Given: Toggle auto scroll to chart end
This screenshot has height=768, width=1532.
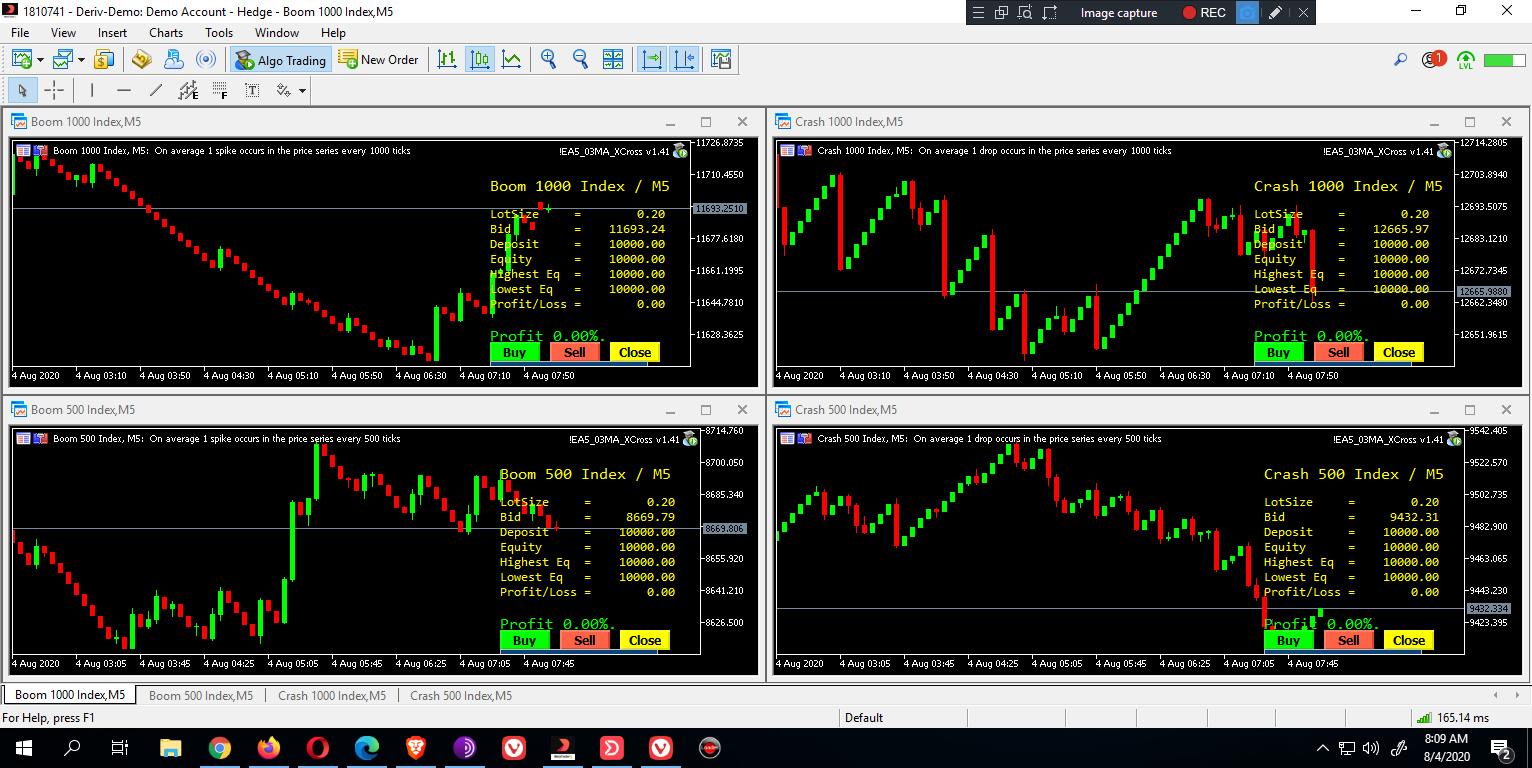Looking at the screenshot, I should (651, 59).
